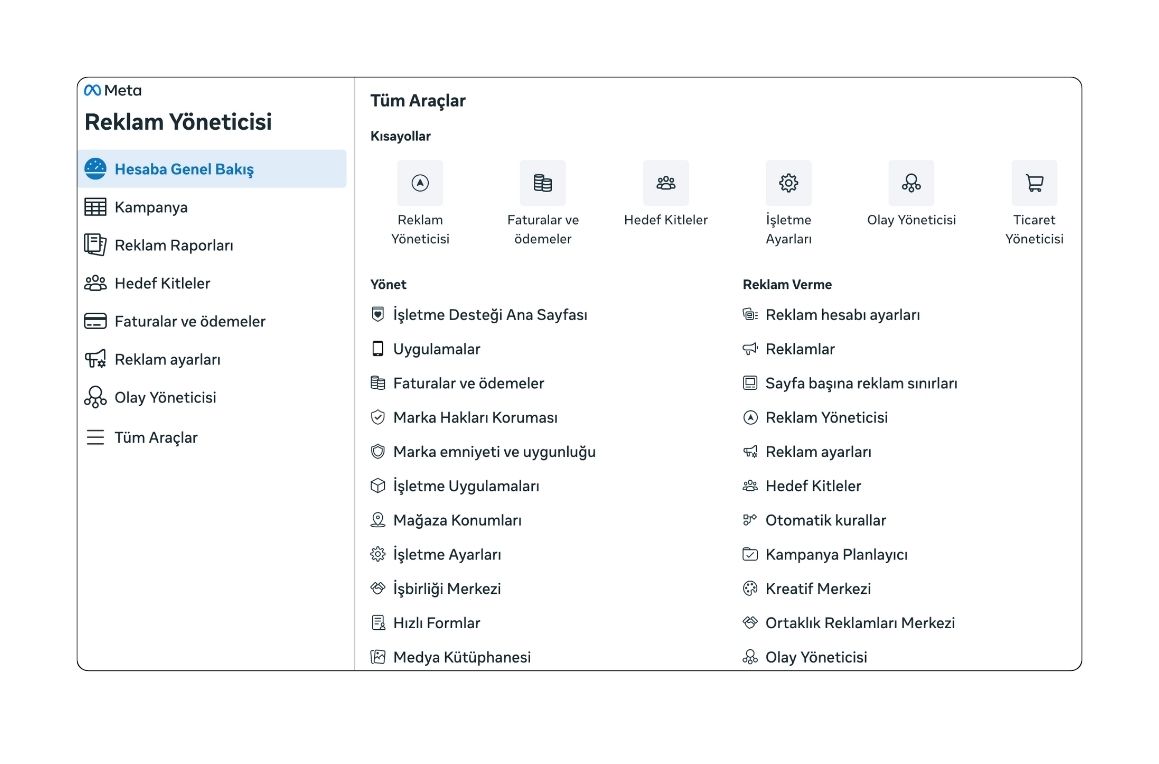Image resolution: width=1159 pixels, height=764 pixels.
Task: Open Reklam ayarları in the sidebar
Action: [167, 359]
